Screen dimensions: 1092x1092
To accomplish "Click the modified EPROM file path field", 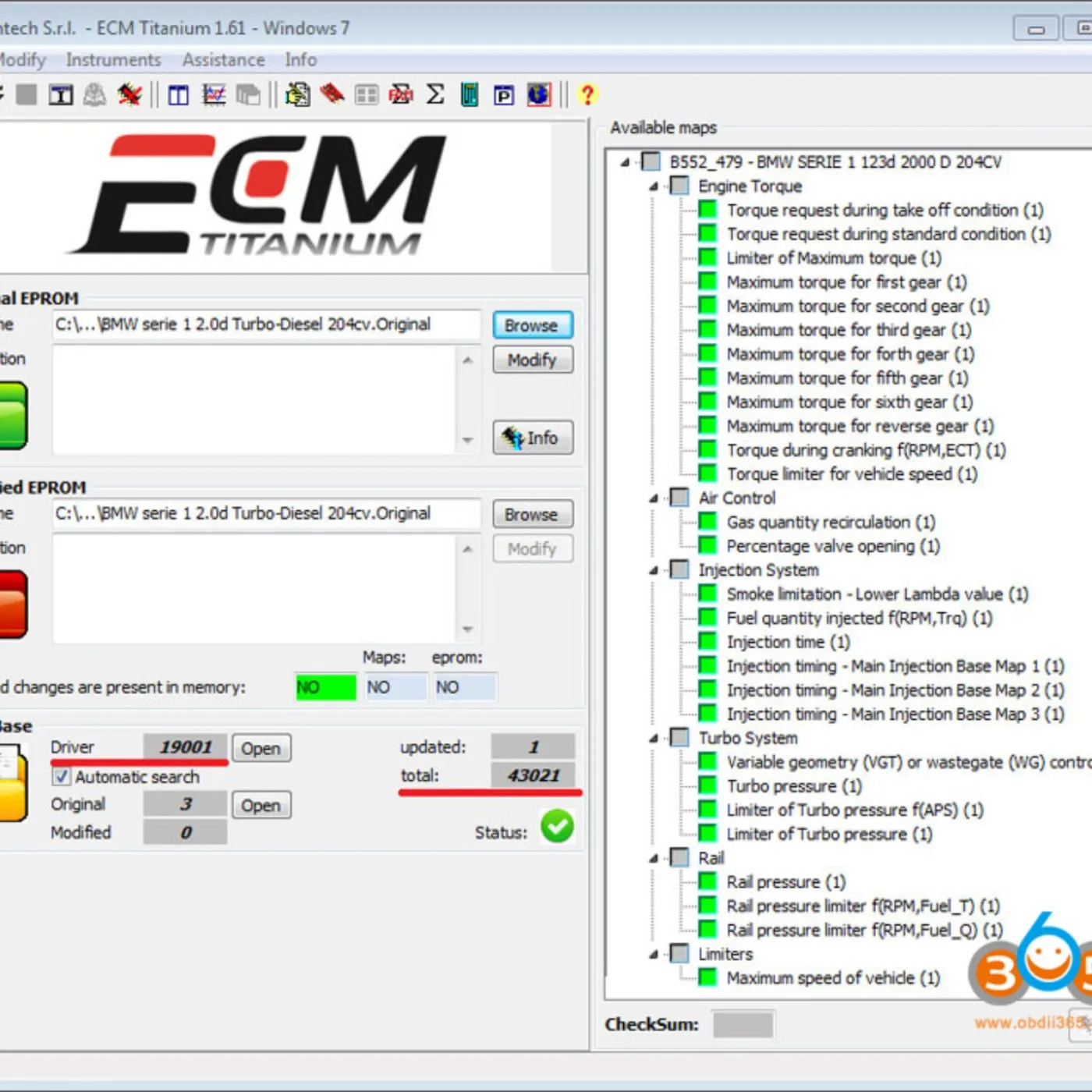I will [267, 513].
